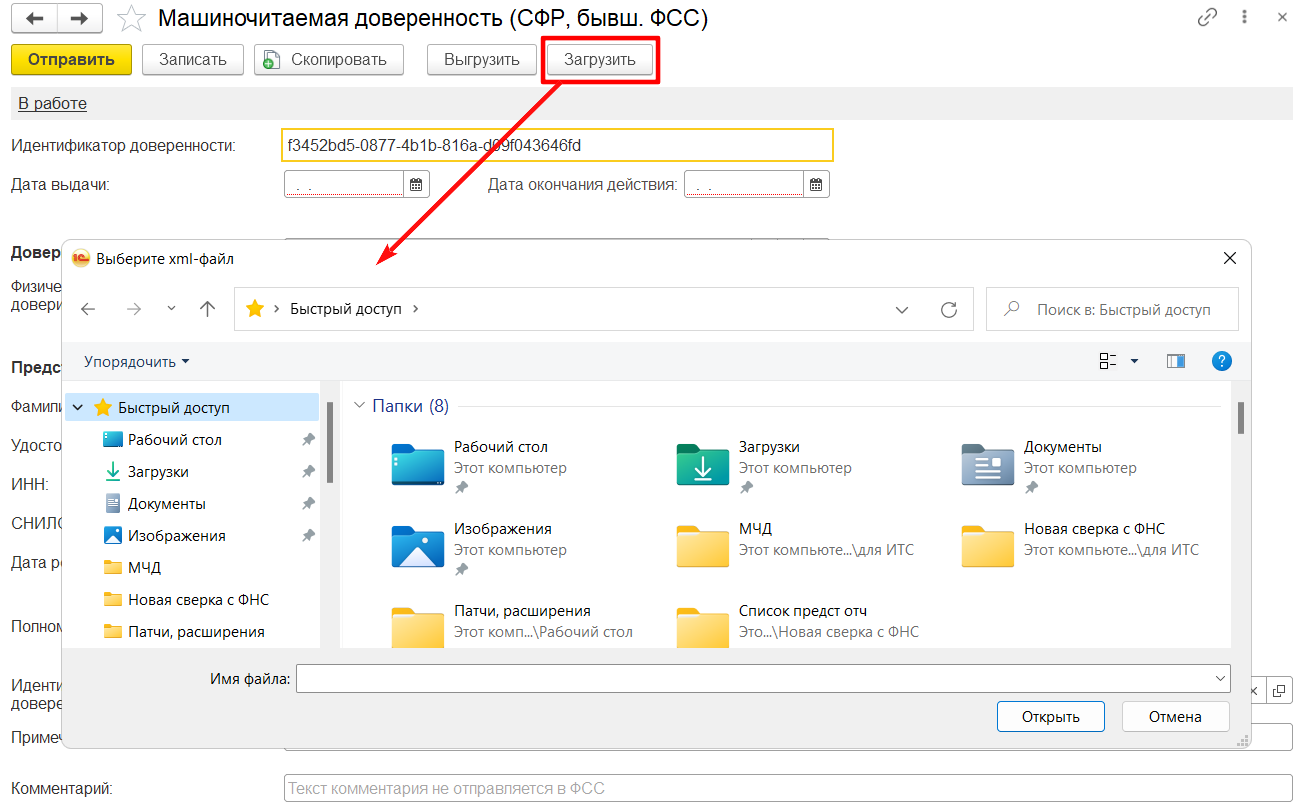Click the Выгрузить button

[x=482, y=59]
